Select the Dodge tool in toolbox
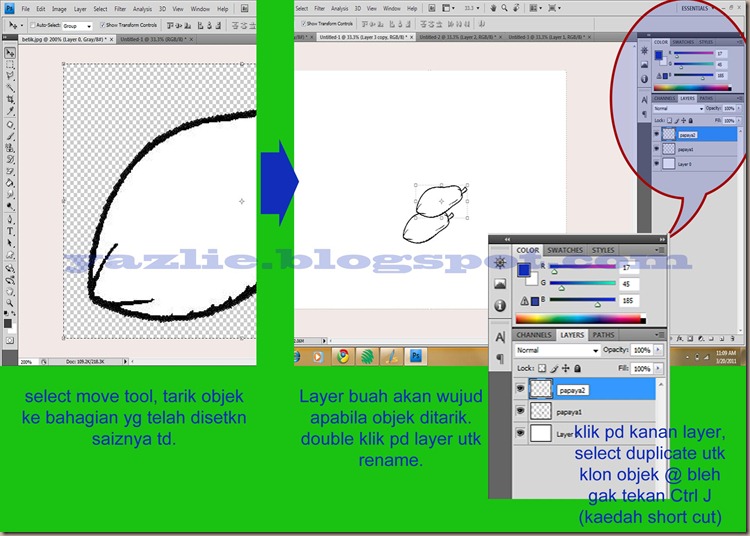Image resolution: width=750 pixels, height=536 pixels. pyautogui.click(x=10, y=207)
